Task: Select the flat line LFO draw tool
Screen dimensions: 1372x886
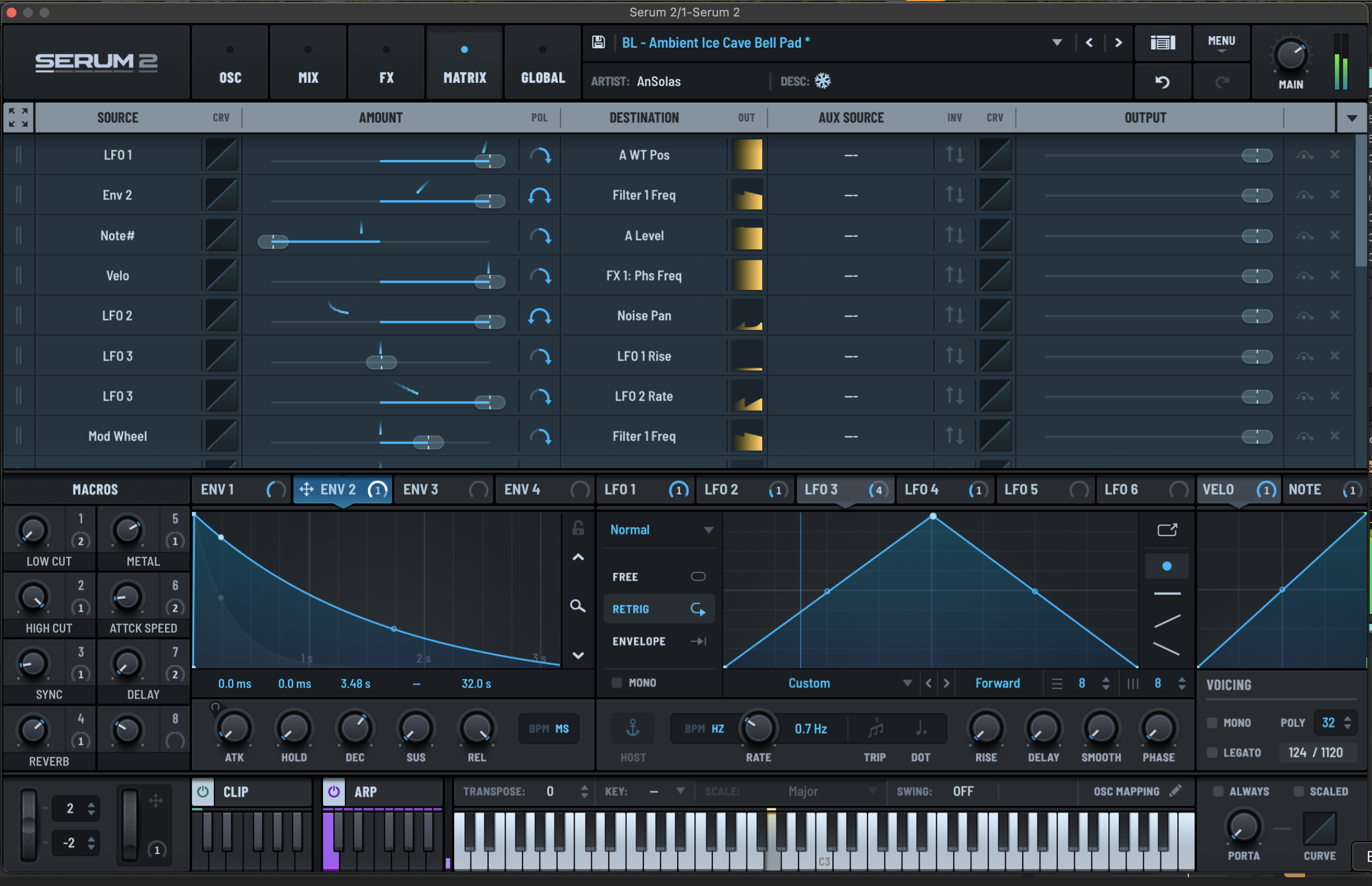Action: (1167, 593)
